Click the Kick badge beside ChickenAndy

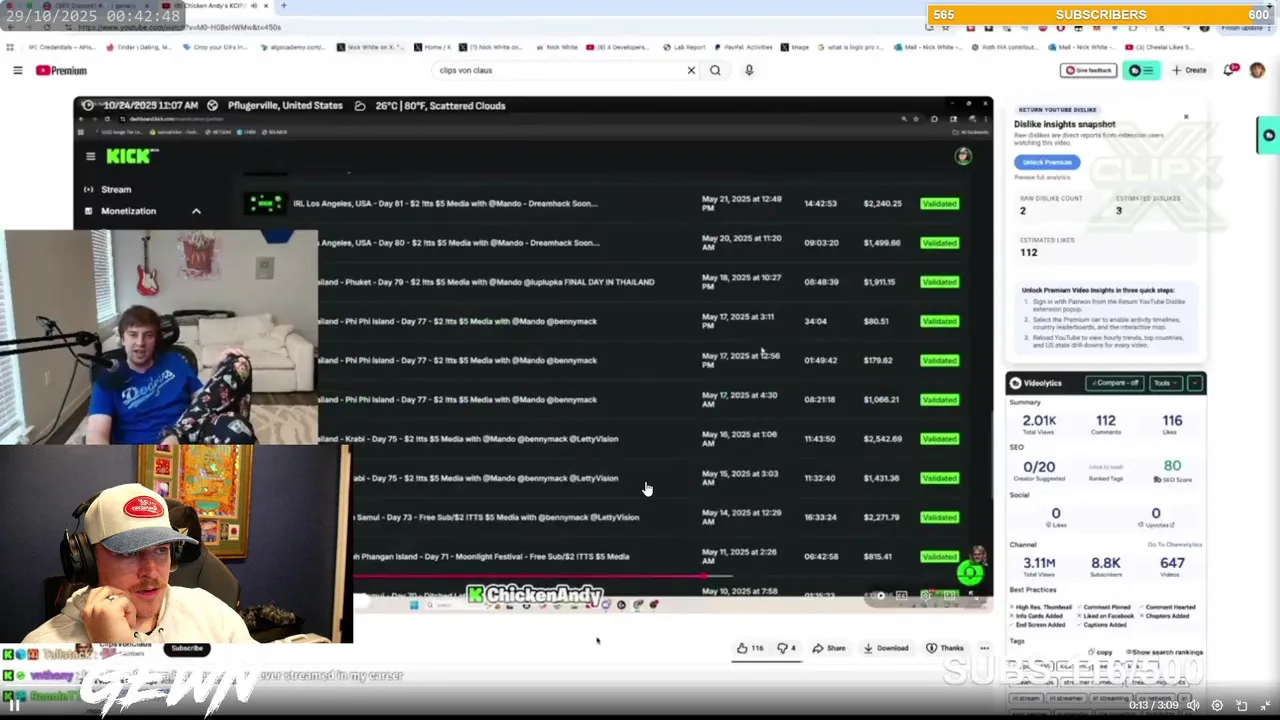(476, 595)
